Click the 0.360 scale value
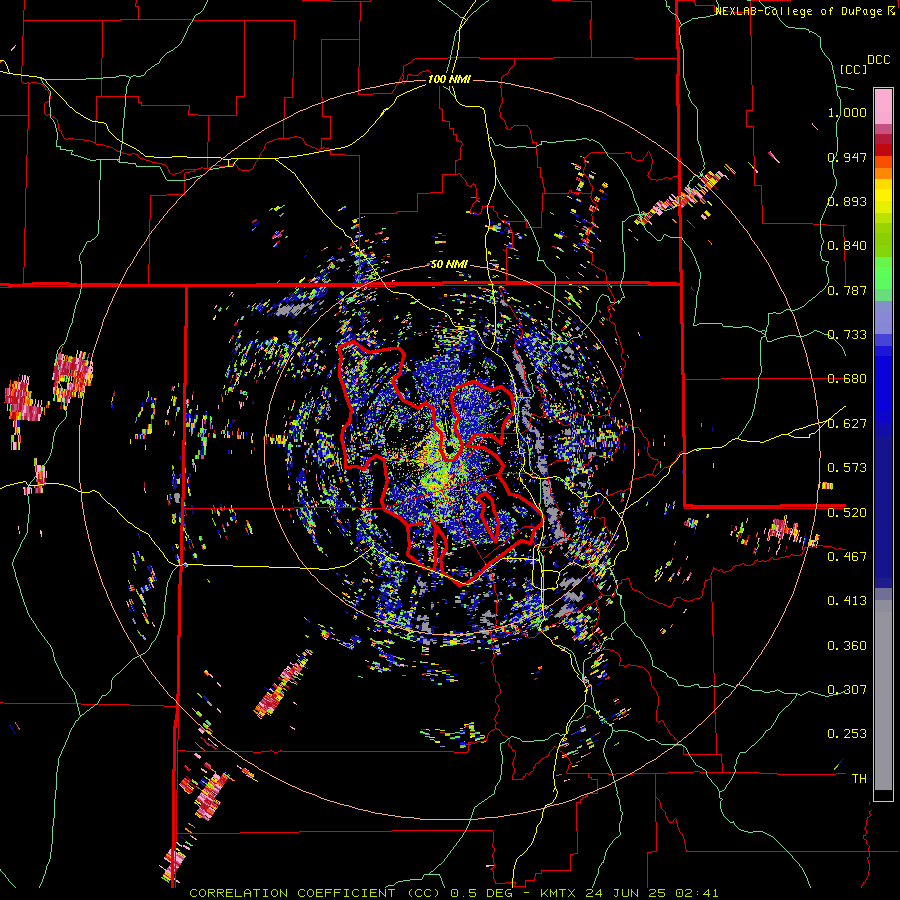The width and height of the screenshot is (900, 900). [847, 646]
